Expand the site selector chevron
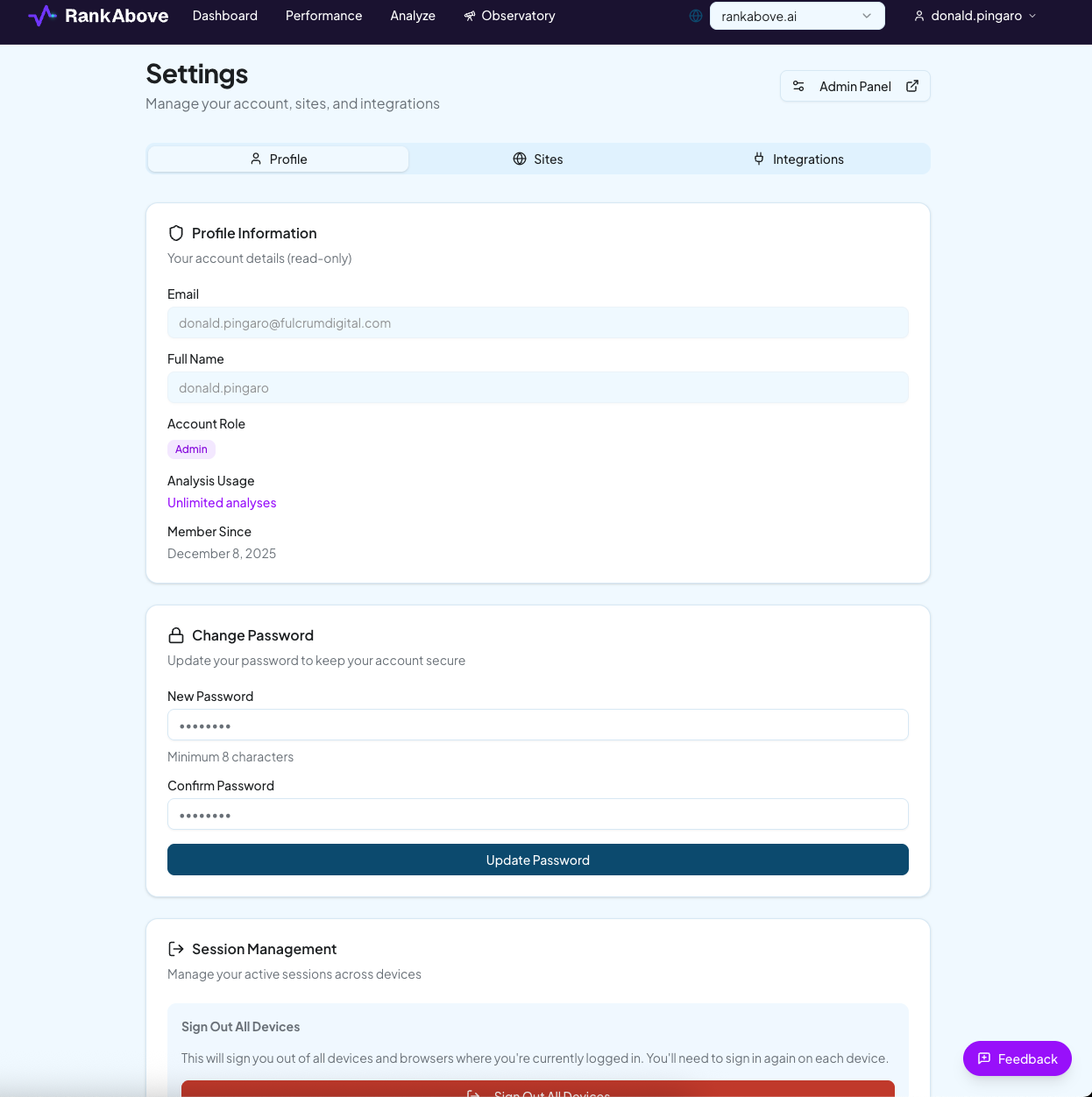 pos(867,16)
